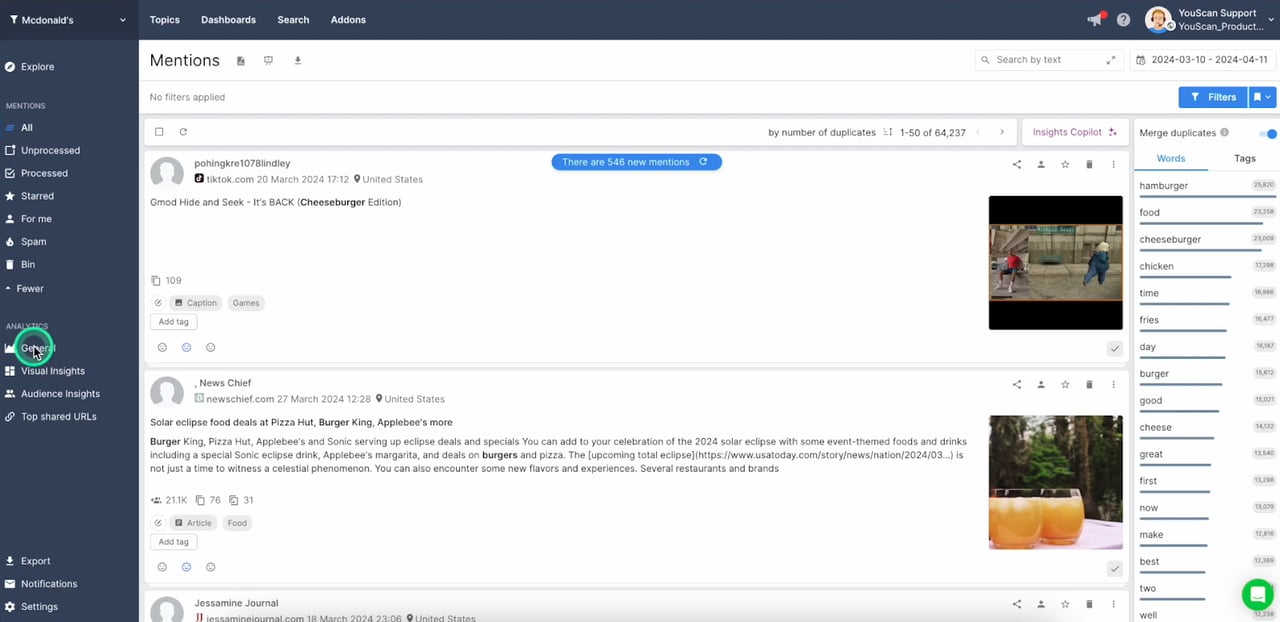Switch to the Tags tab
The width and height of the screenshot is (1280, 622).
click(1244, 158)
